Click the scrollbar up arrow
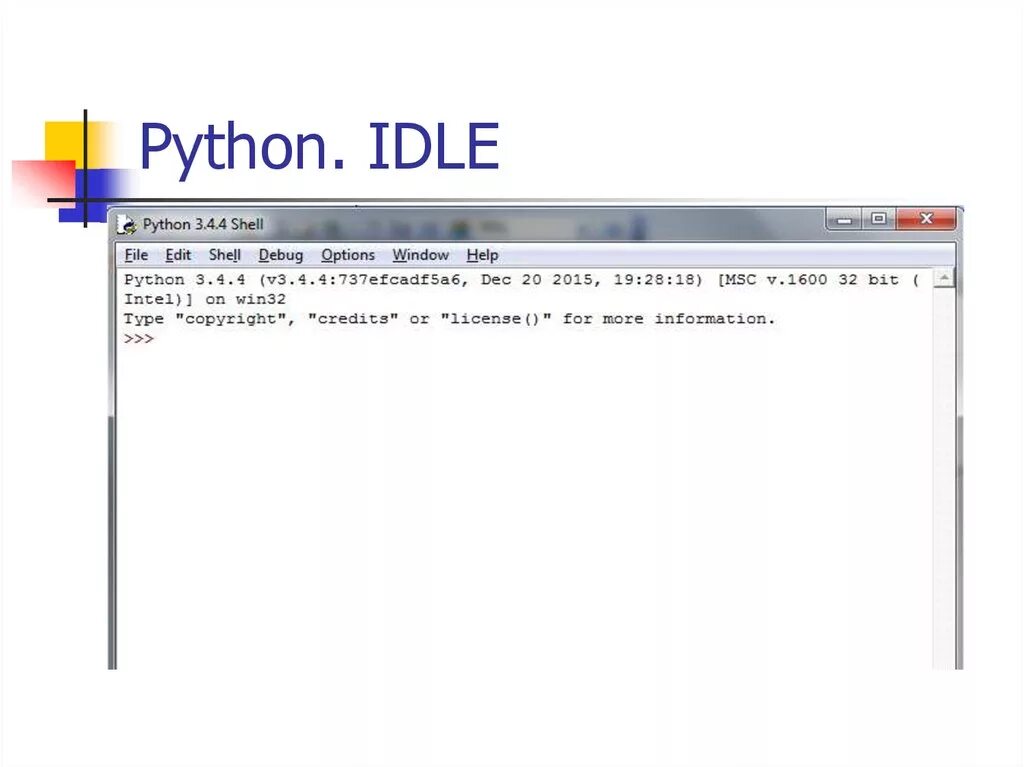Screen dimensions: 1024x767 (x=944, y=278)
